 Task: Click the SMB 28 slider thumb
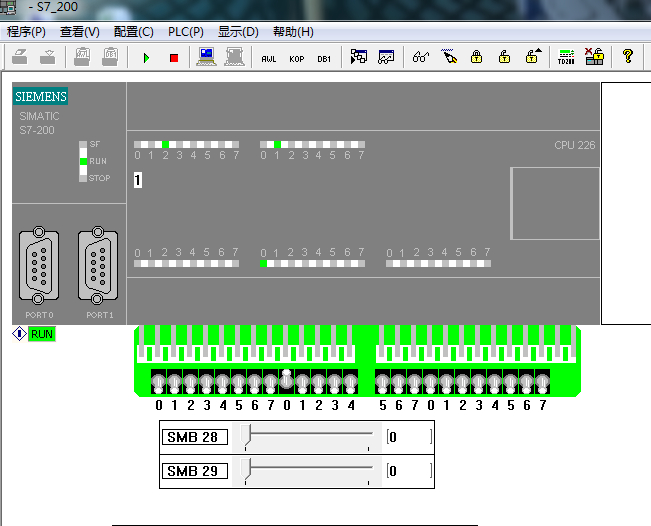click(x=246, y=435)
